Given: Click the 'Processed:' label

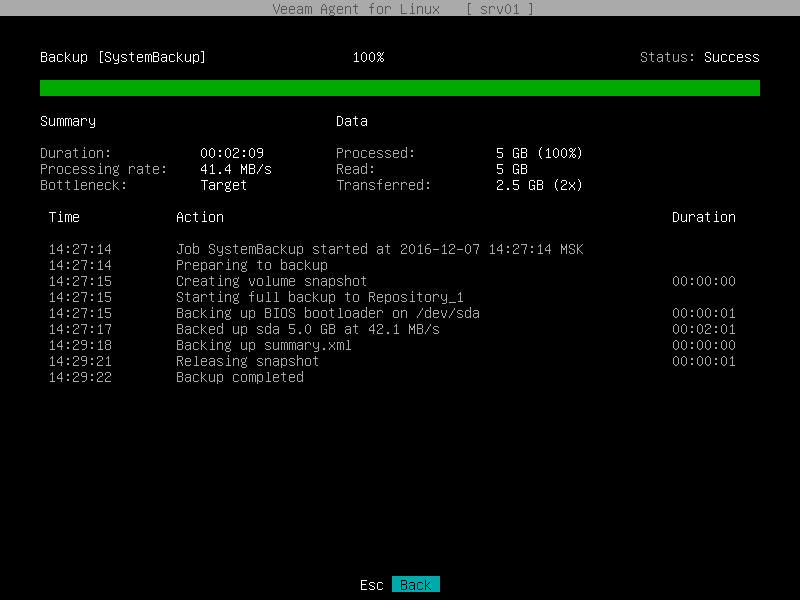Looking at the screenshot, I should pyautogui.click(x=376, y=153).
